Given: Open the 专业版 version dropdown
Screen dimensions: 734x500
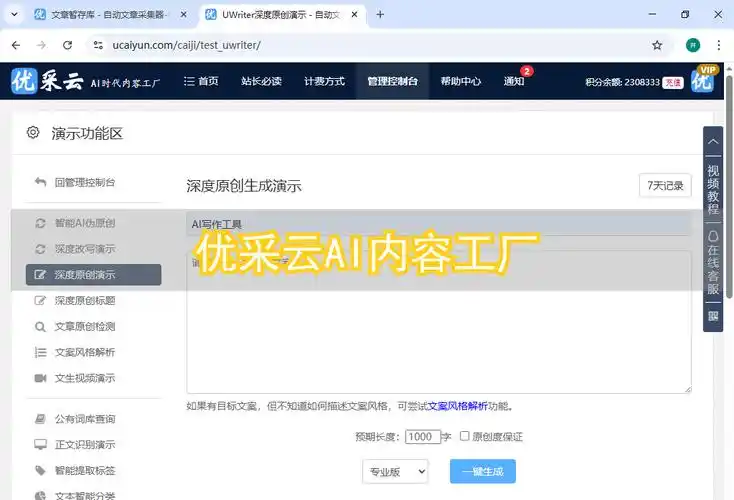Looking at the screenshot, I should click(395, 471).
